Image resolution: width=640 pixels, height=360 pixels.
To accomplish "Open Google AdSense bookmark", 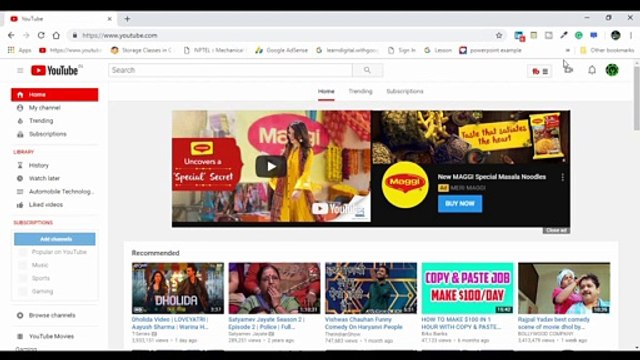I will (x=282, y=50).
